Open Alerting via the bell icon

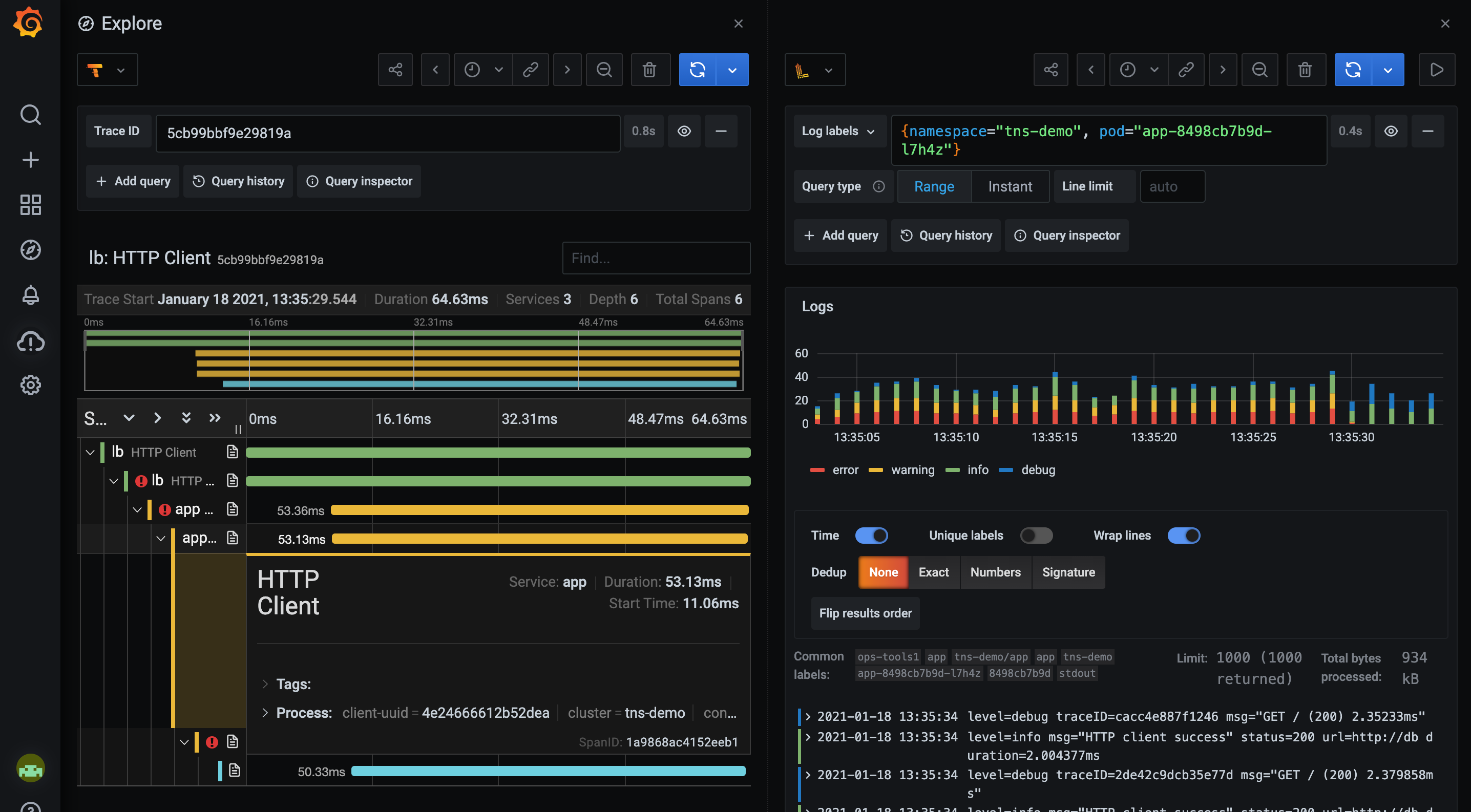(30, 294)
